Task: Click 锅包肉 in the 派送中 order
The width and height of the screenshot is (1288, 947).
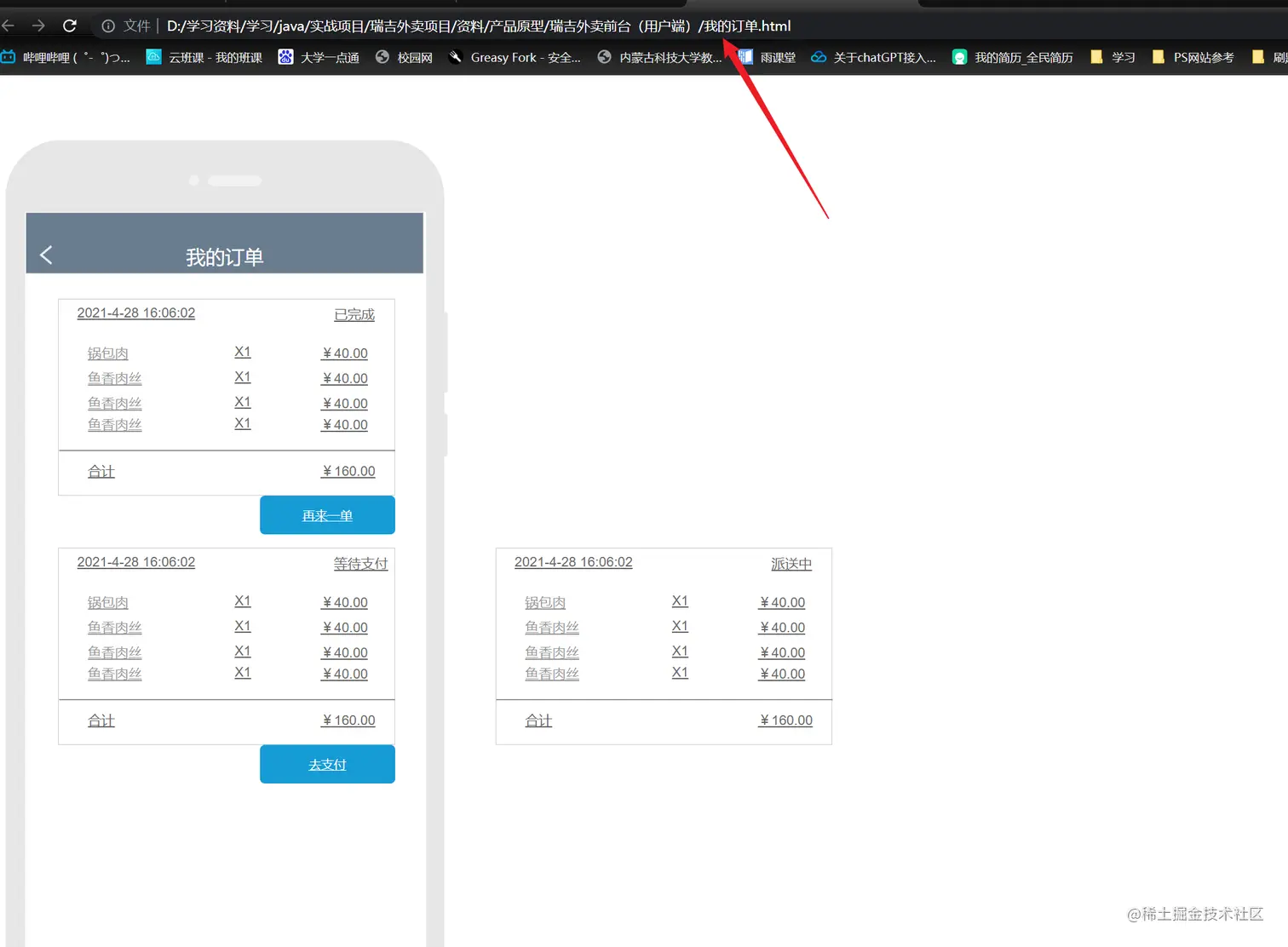Action: pos(545,603)
